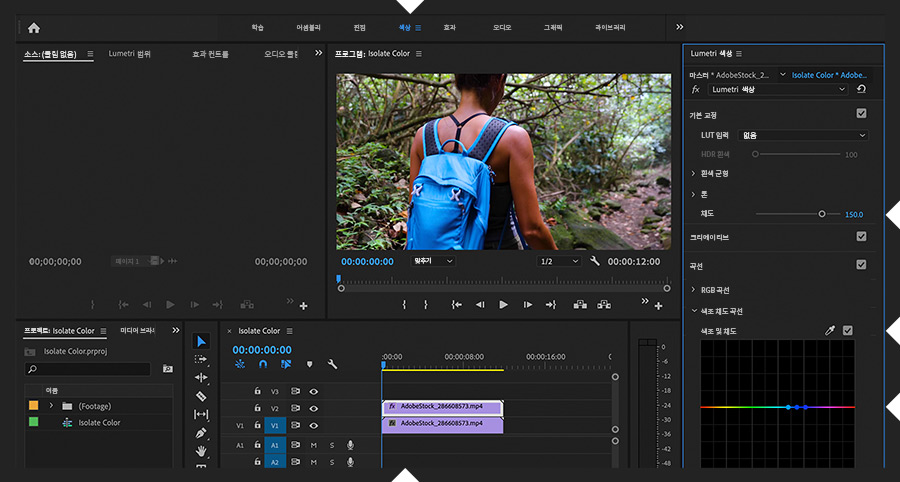This screenshot has width=900, height=482.
Task: Open the Lumetri 범위 panel tab
Action: [x=129, y=54]
